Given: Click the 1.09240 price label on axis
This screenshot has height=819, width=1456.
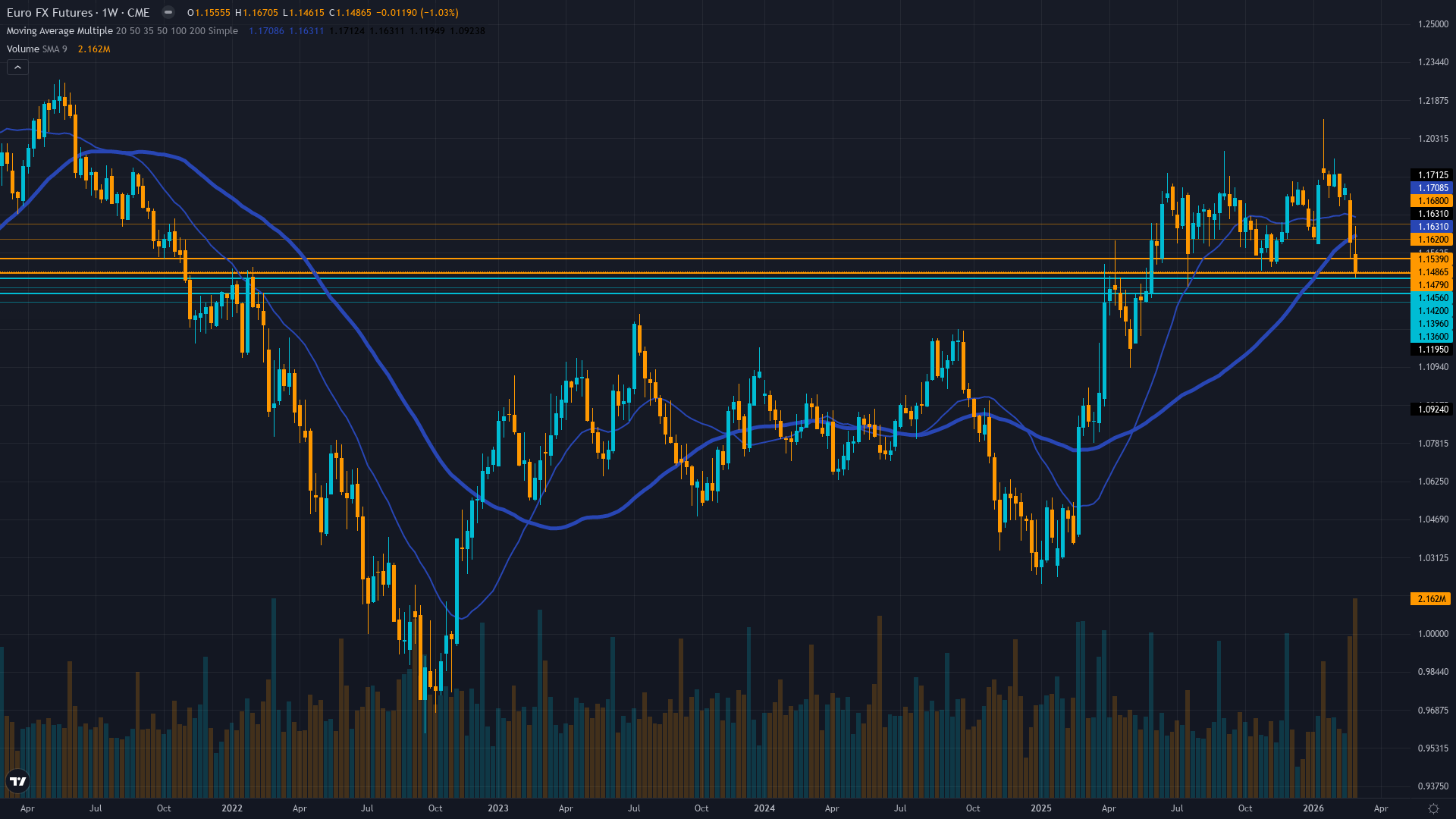Looking at the screenshot, I should (1431, 409).
